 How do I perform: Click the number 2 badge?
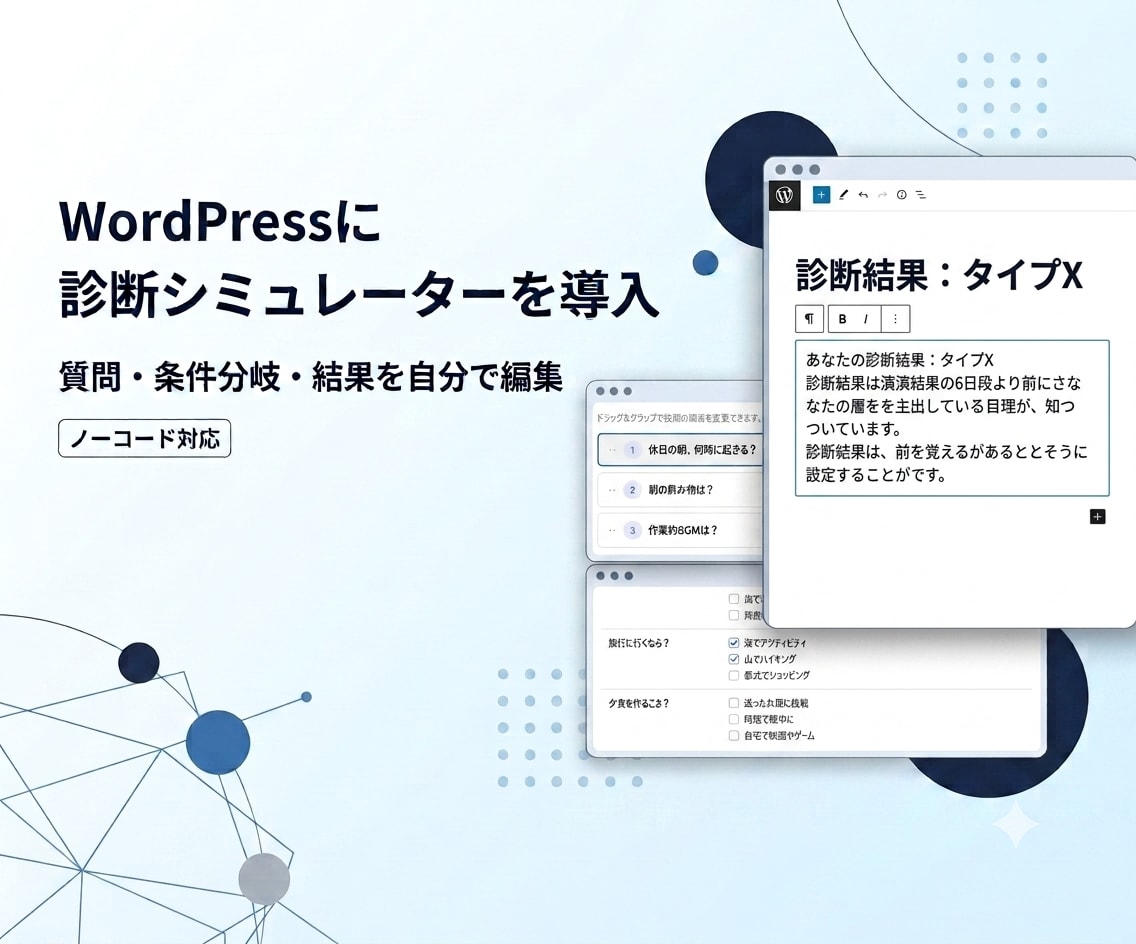tap(632, 490)
